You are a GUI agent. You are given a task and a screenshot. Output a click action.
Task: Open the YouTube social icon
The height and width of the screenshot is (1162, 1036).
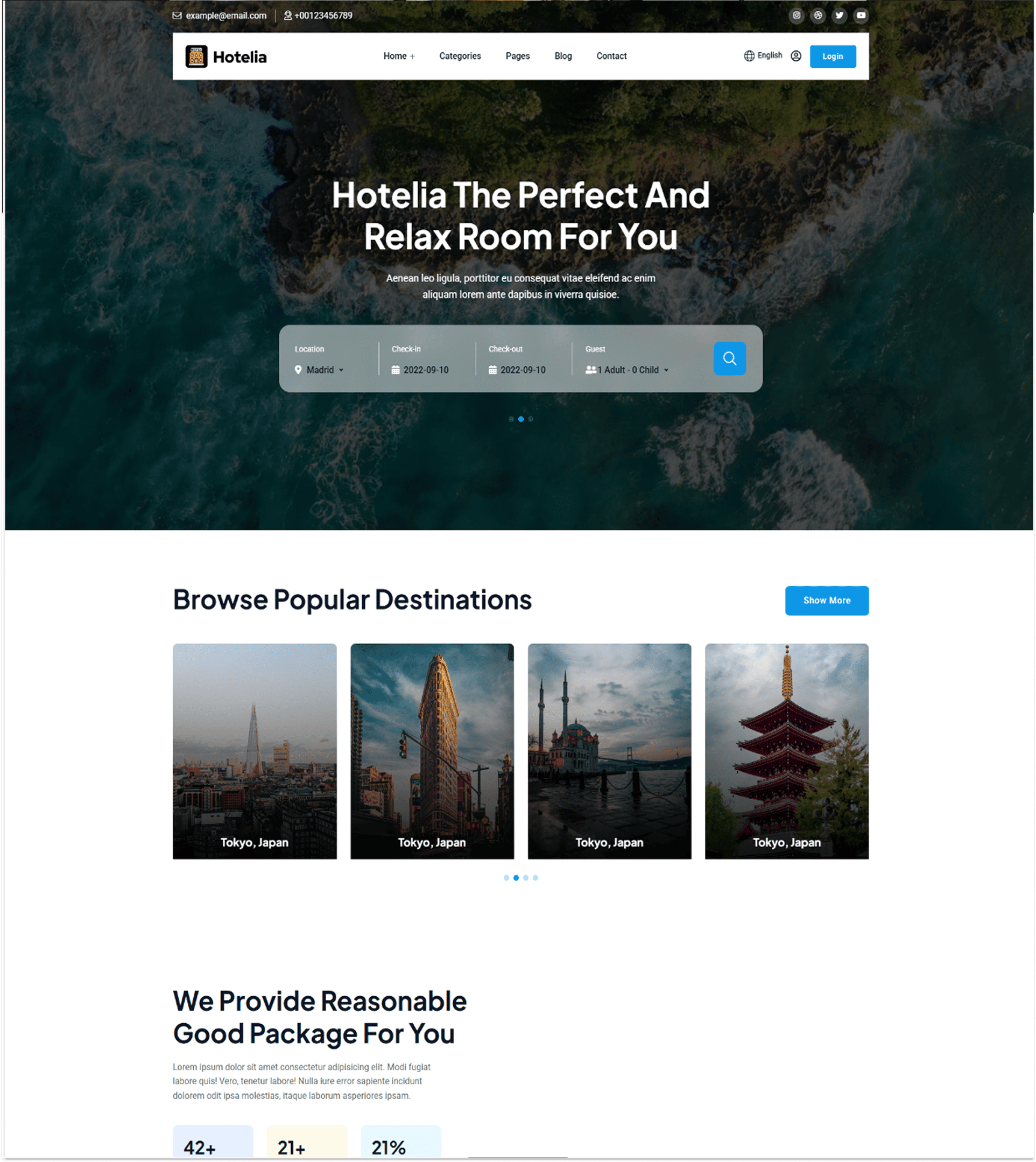pyautogui.click(x=861, y=16)
